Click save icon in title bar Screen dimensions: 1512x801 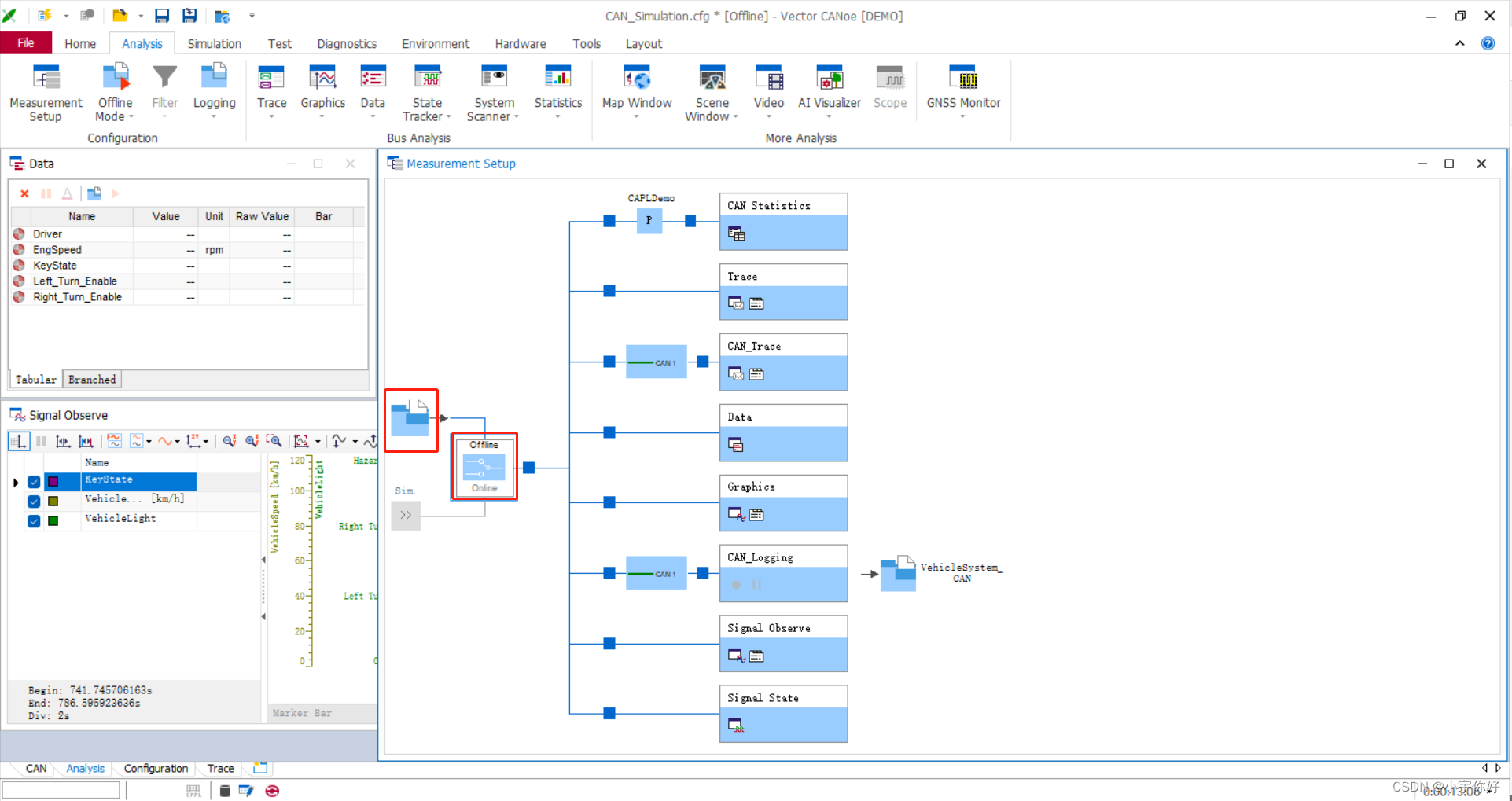click(x=162, y=15)
